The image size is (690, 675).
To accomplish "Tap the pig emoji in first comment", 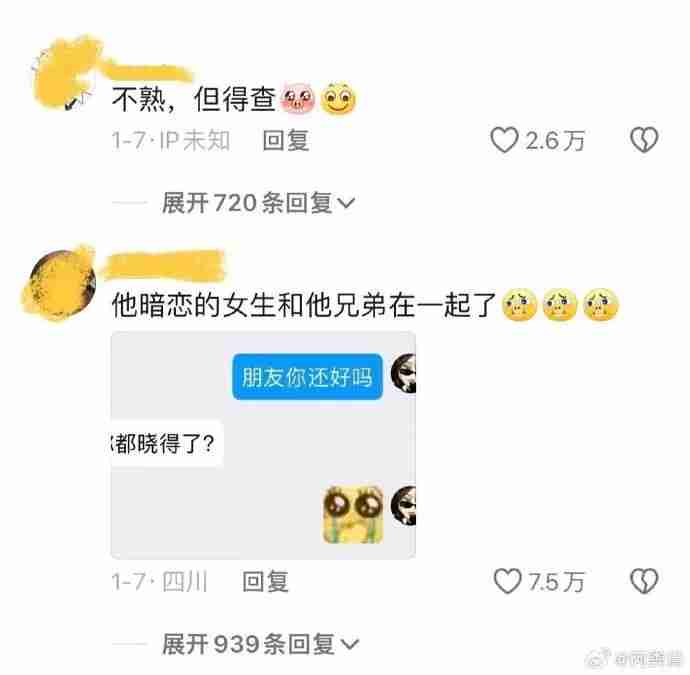I will [297, 99].
